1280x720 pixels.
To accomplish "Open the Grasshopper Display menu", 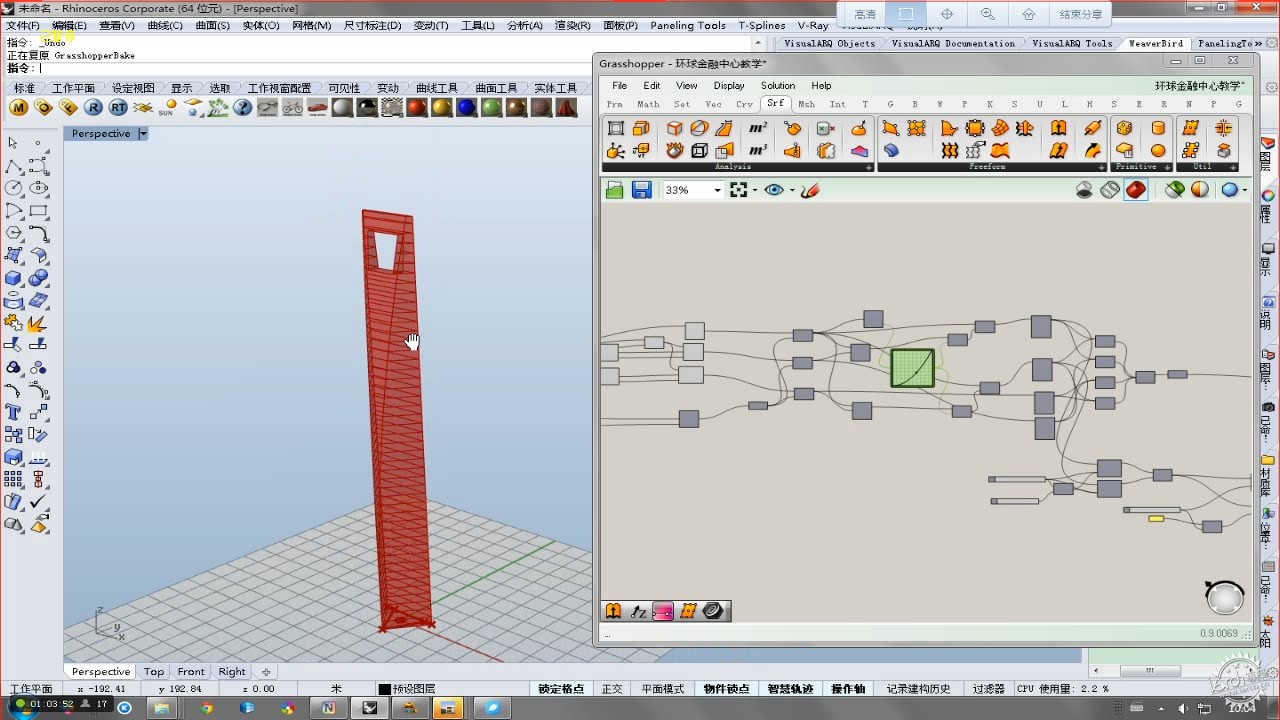I will (729, 86).
